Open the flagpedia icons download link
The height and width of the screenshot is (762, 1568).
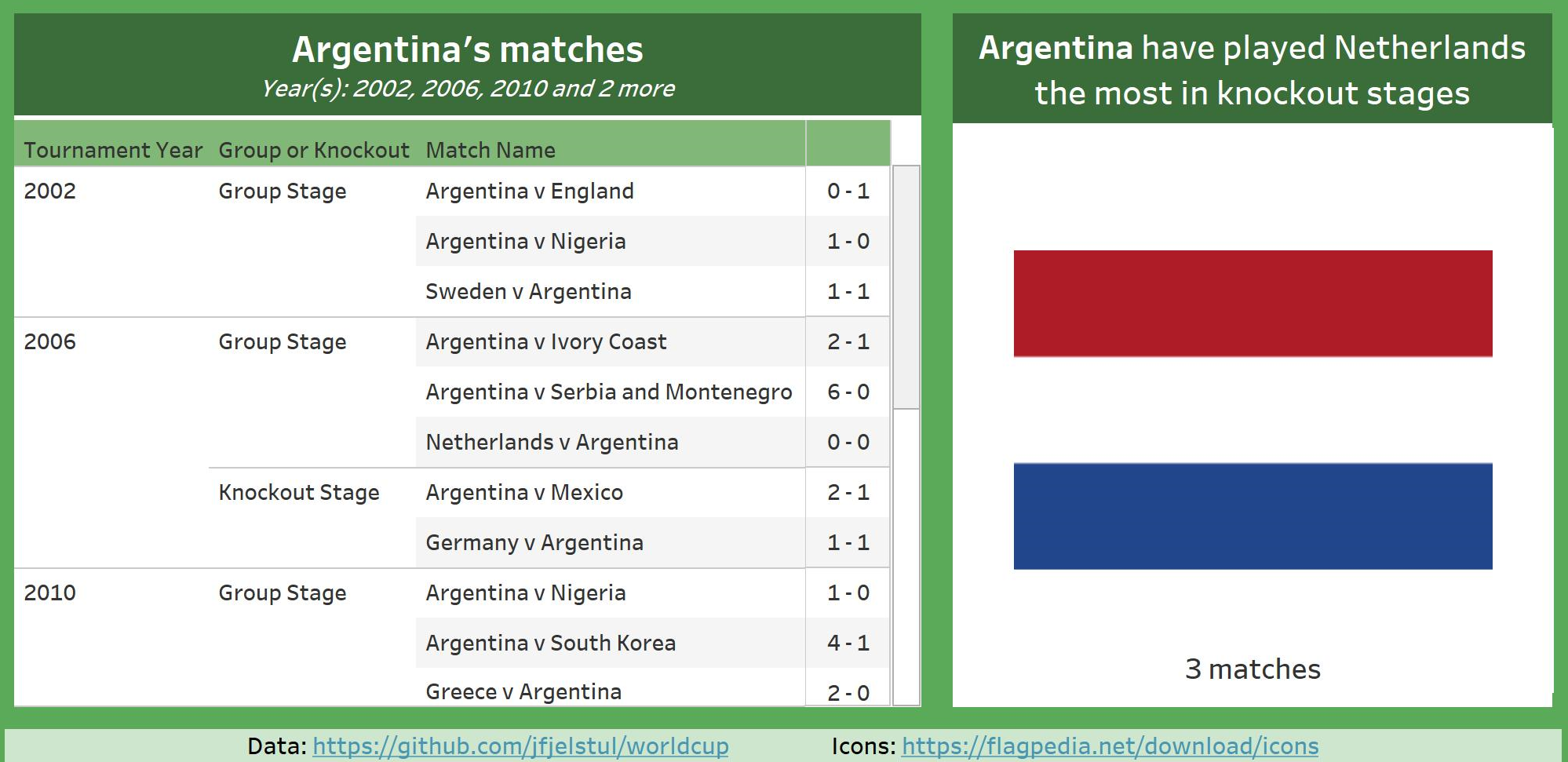point(1110,746)
